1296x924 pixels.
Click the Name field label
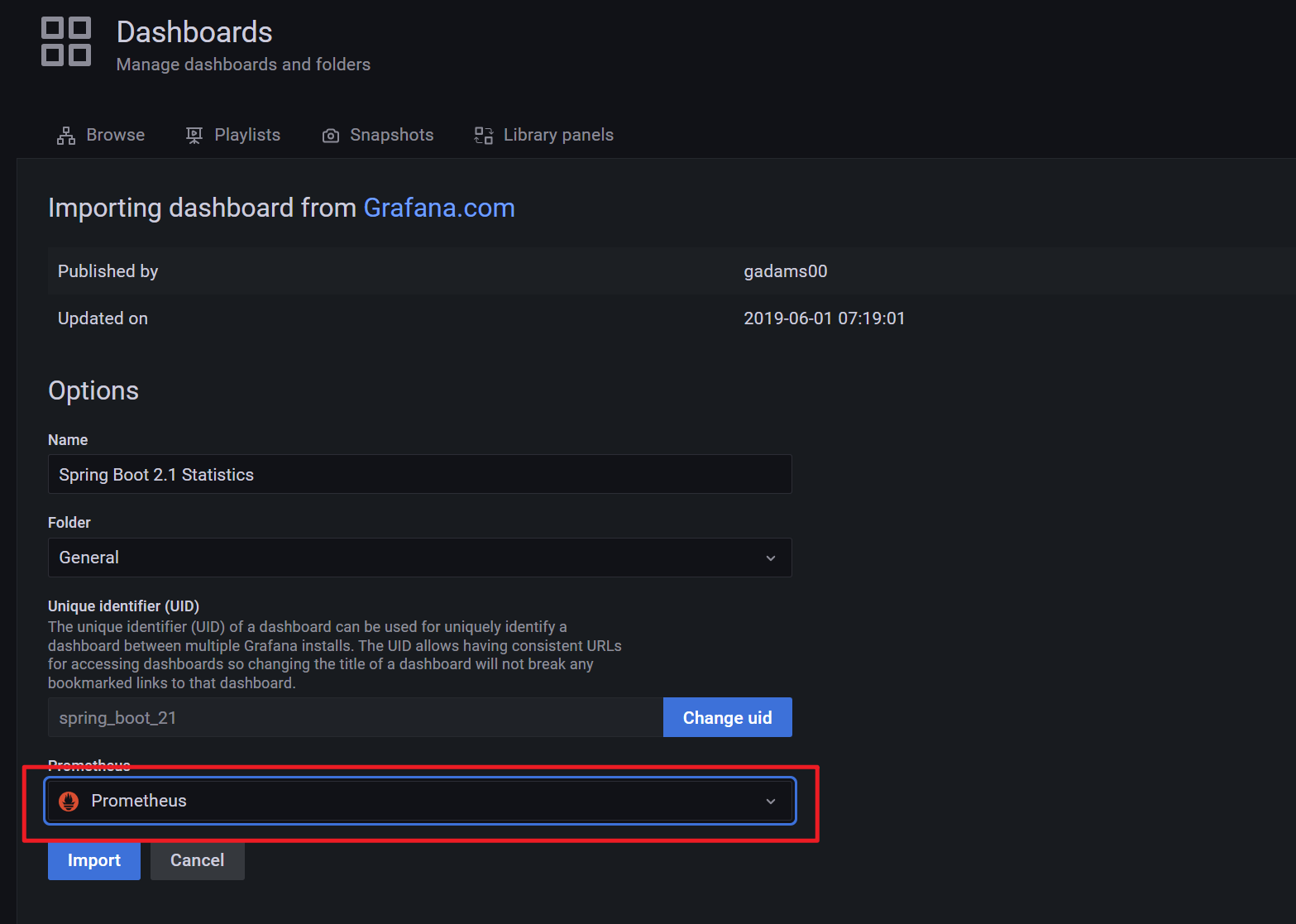point(68,440)
